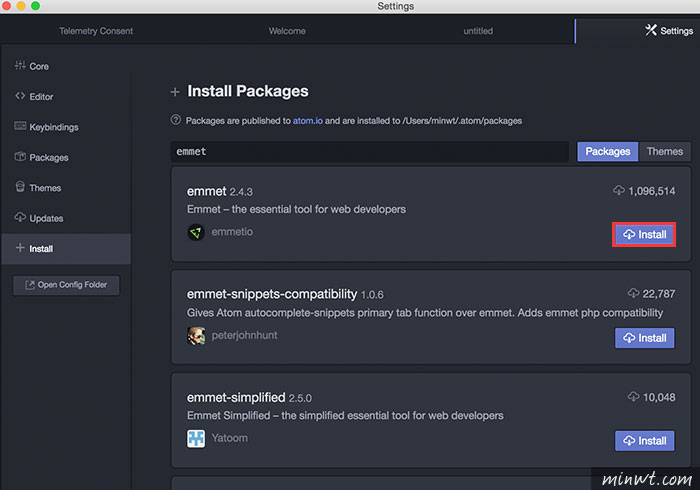Click the green maximize window button
Image resolution: width=700 pixels, height=490 pixels.
pyautogui.click(x=35, y=6)
